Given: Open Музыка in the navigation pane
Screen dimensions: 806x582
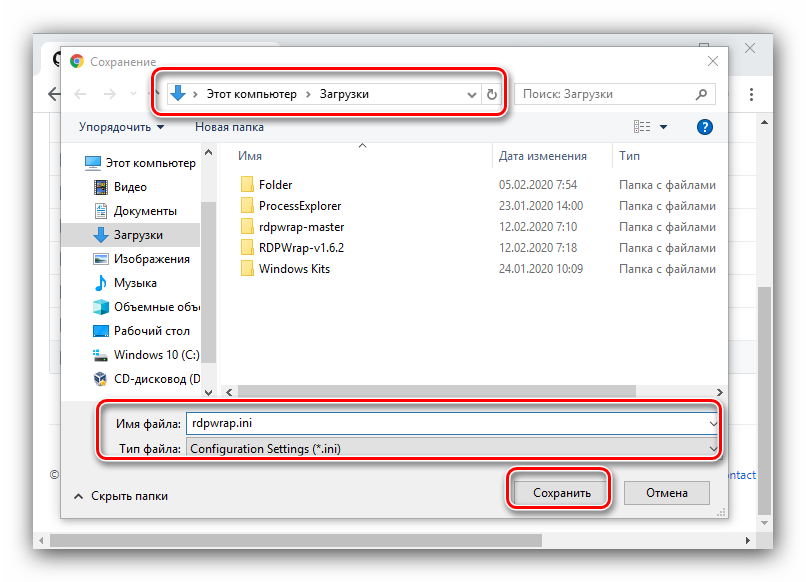Looking at the screenshot, I should pyautogui.click(x=135, y=283).
